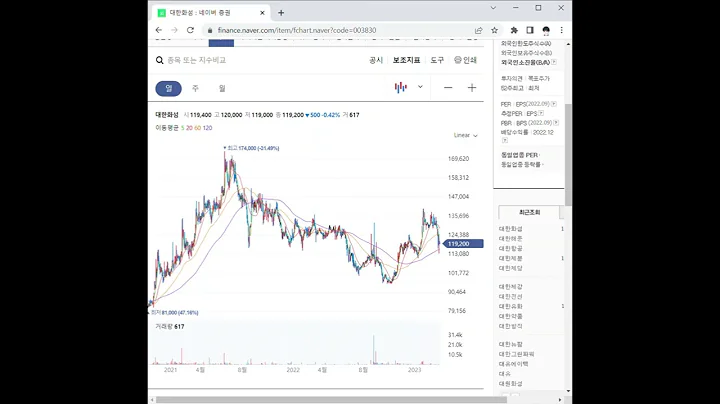Viewport: 720px width, 404px height.
Task: Click the help icon next to 추정PER EPS
Action: [541, 113]
